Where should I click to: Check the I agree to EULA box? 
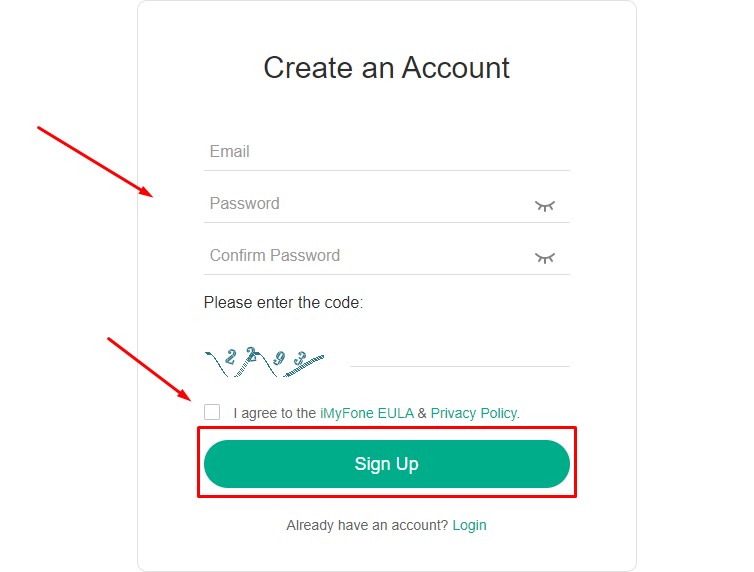point(212,412)
